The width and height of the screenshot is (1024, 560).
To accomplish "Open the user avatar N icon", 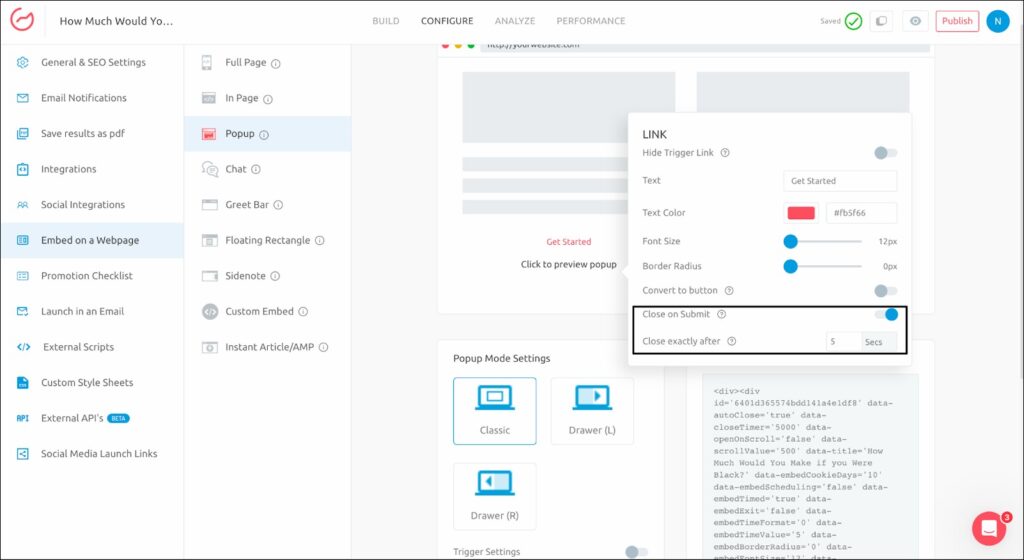I will 997,21.
